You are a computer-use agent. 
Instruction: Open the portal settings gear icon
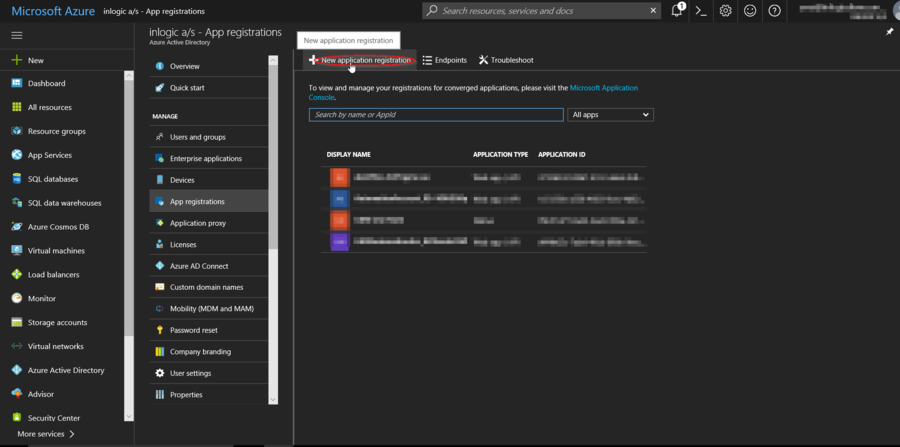[x=726, y=11]
